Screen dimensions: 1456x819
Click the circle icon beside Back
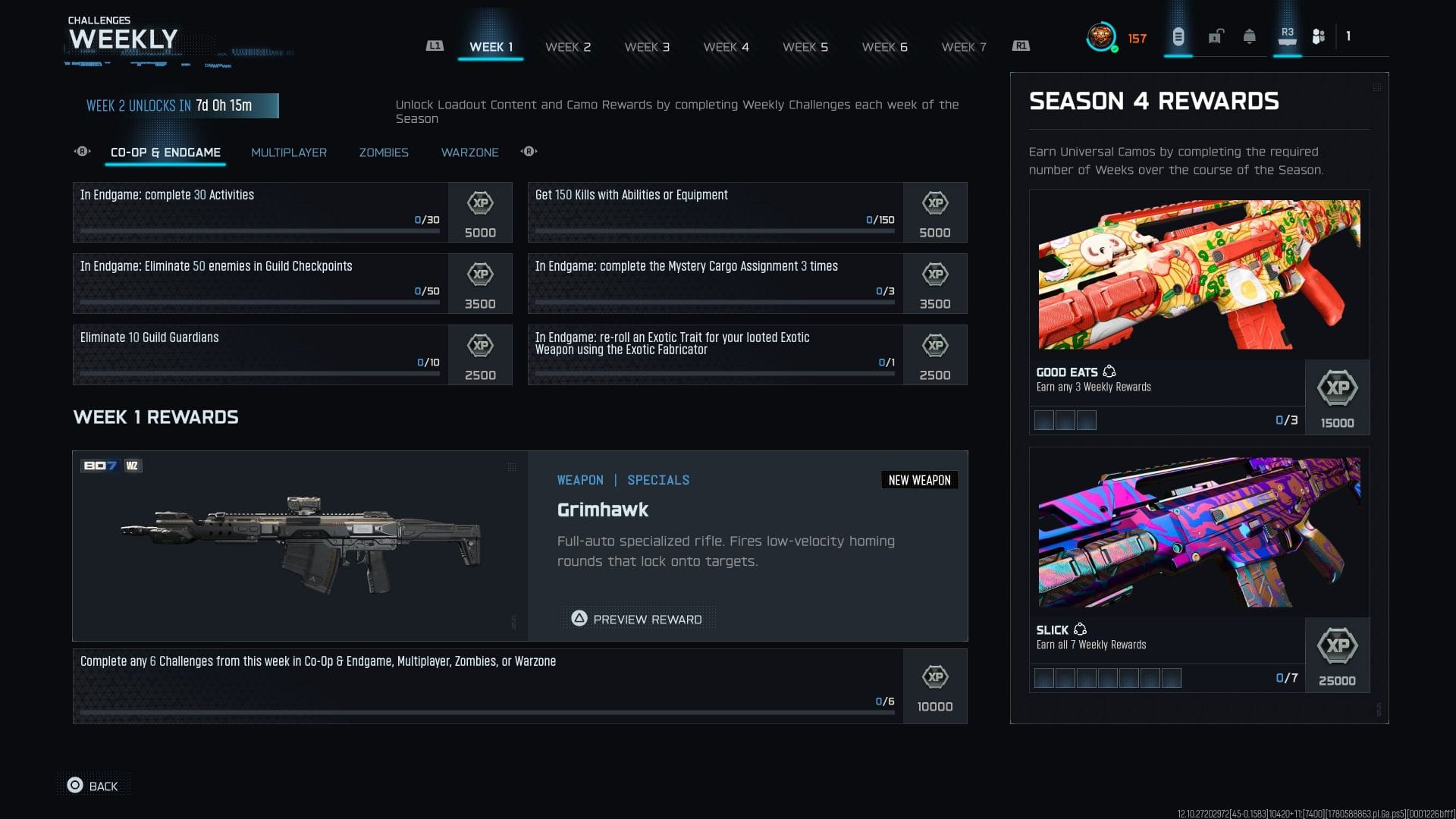pyautogui.click(x=75, y=785)
